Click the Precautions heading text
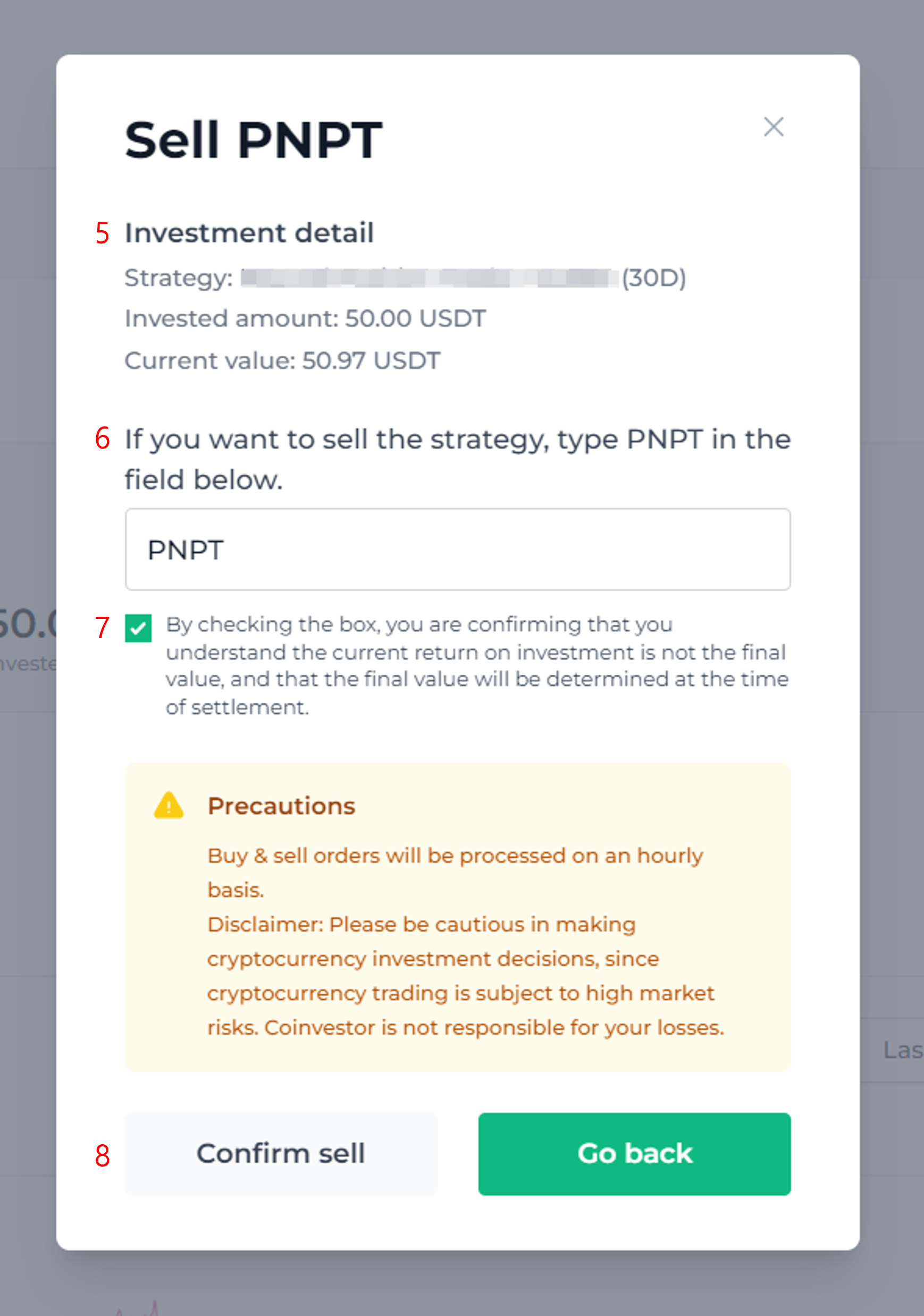 tap(281, 806)
